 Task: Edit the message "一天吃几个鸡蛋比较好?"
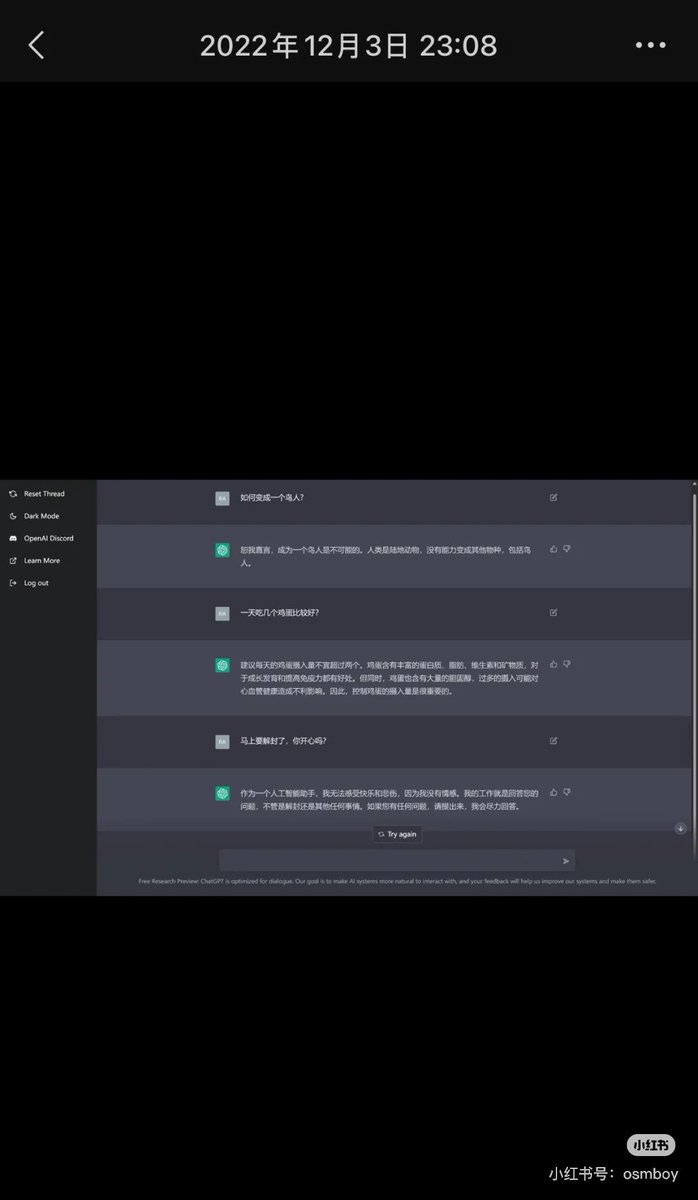554,612
